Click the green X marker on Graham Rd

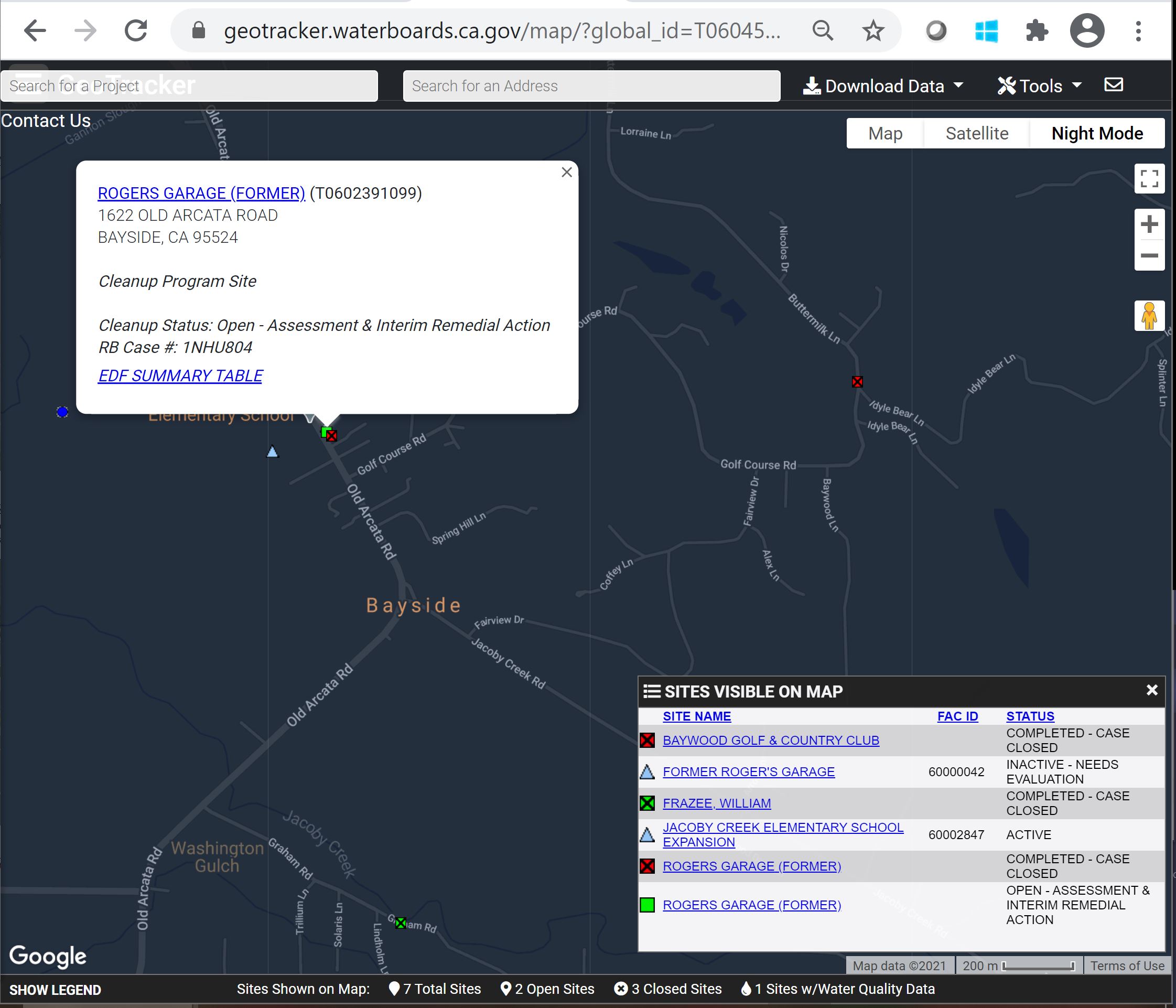[401, 923]
